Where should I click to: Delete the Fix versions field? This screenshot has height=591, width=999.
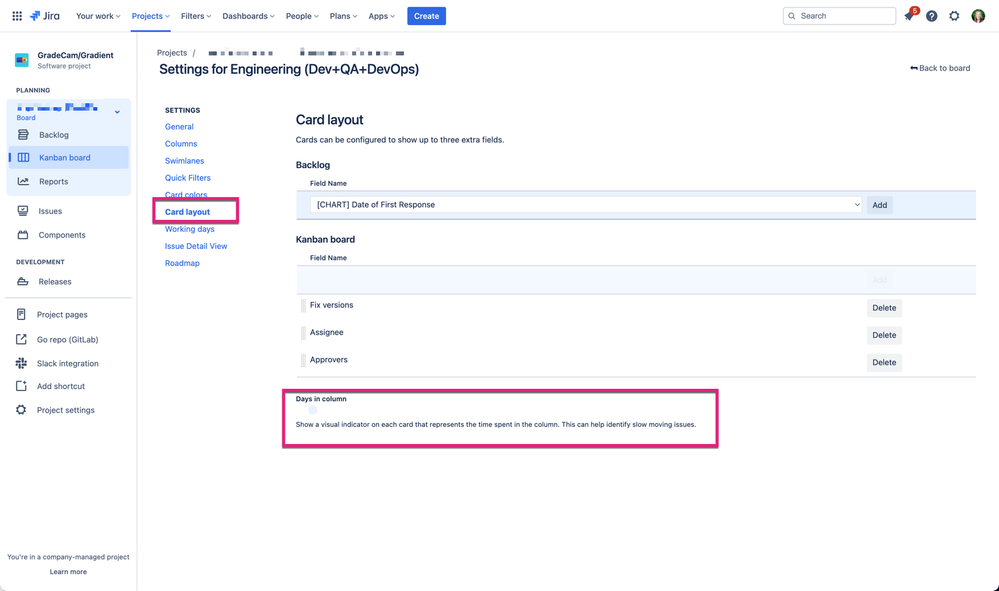884,308
